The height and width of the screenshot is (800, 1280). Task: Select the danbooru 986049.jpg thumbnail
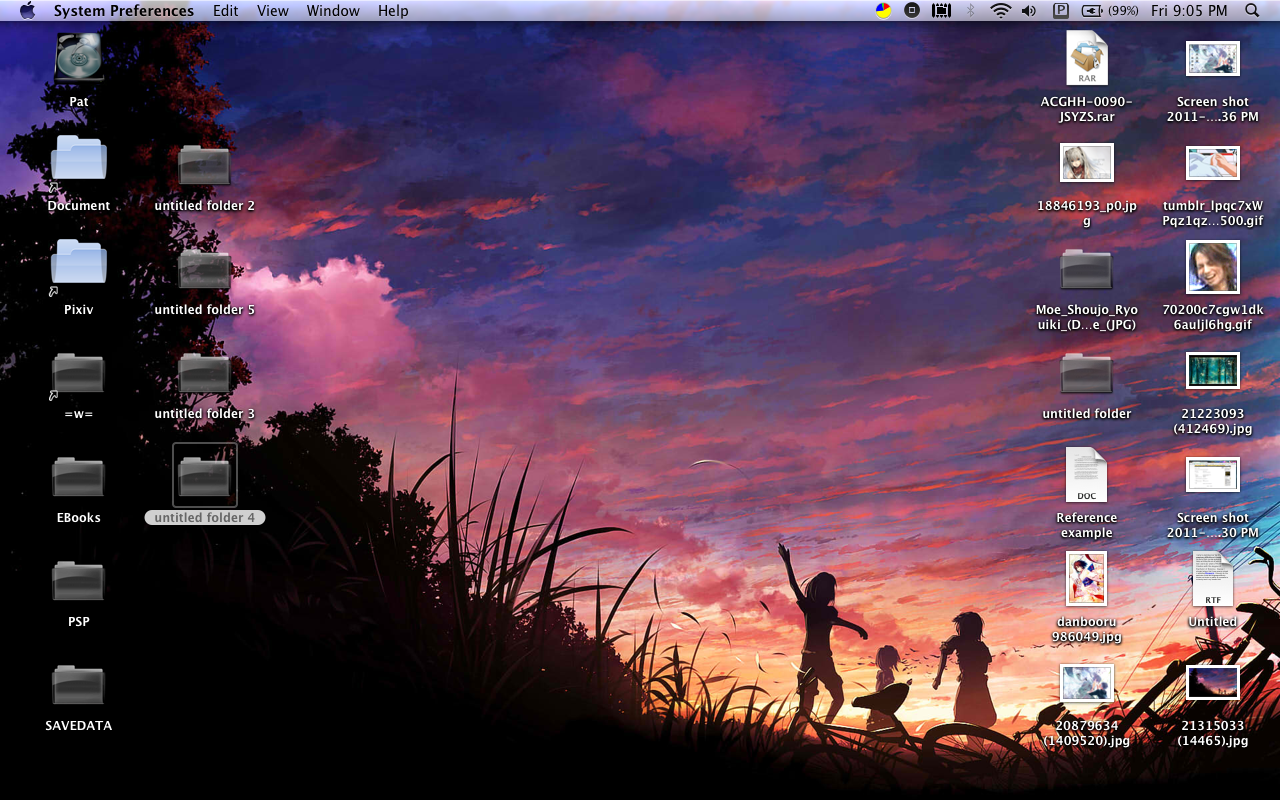pyautogui.click(x=1087, y=578)
